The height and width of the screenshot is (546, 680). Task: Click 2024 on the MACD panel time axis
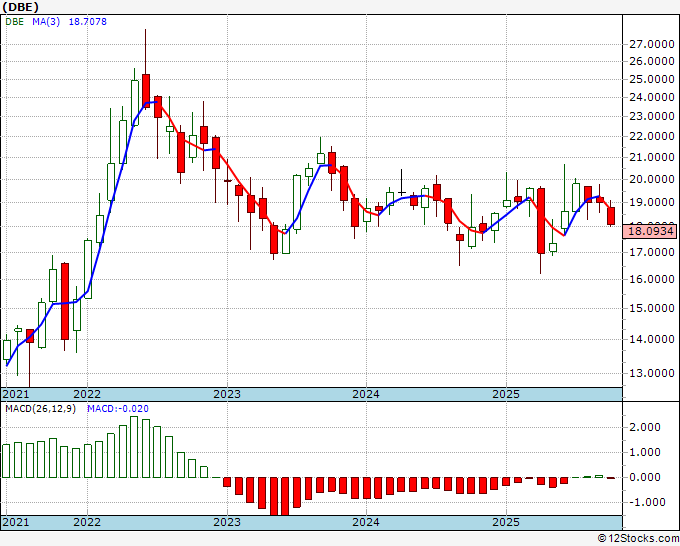coord(366,522)
